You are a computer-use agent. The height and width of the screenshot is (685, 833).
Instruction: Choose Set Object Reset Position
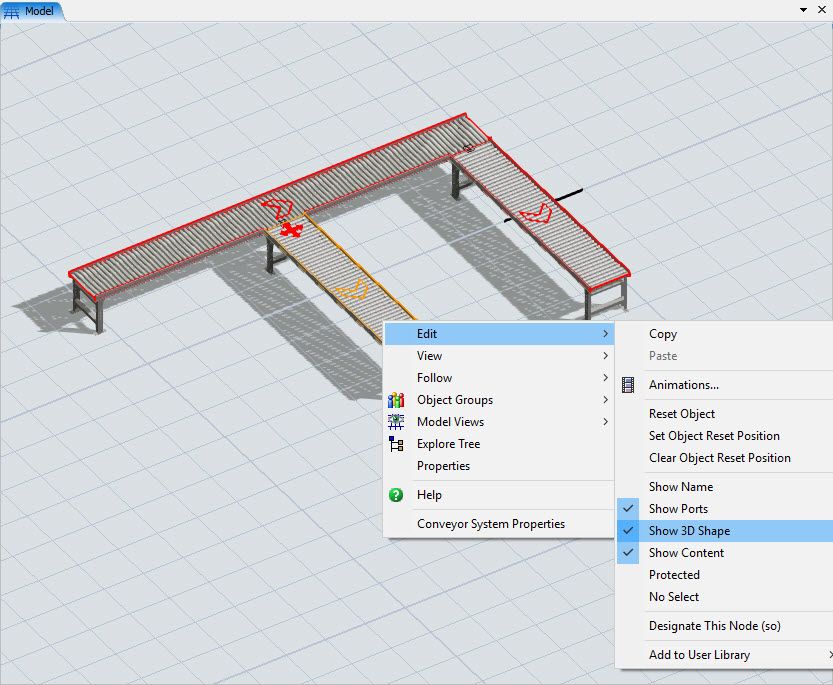(725, 436)
